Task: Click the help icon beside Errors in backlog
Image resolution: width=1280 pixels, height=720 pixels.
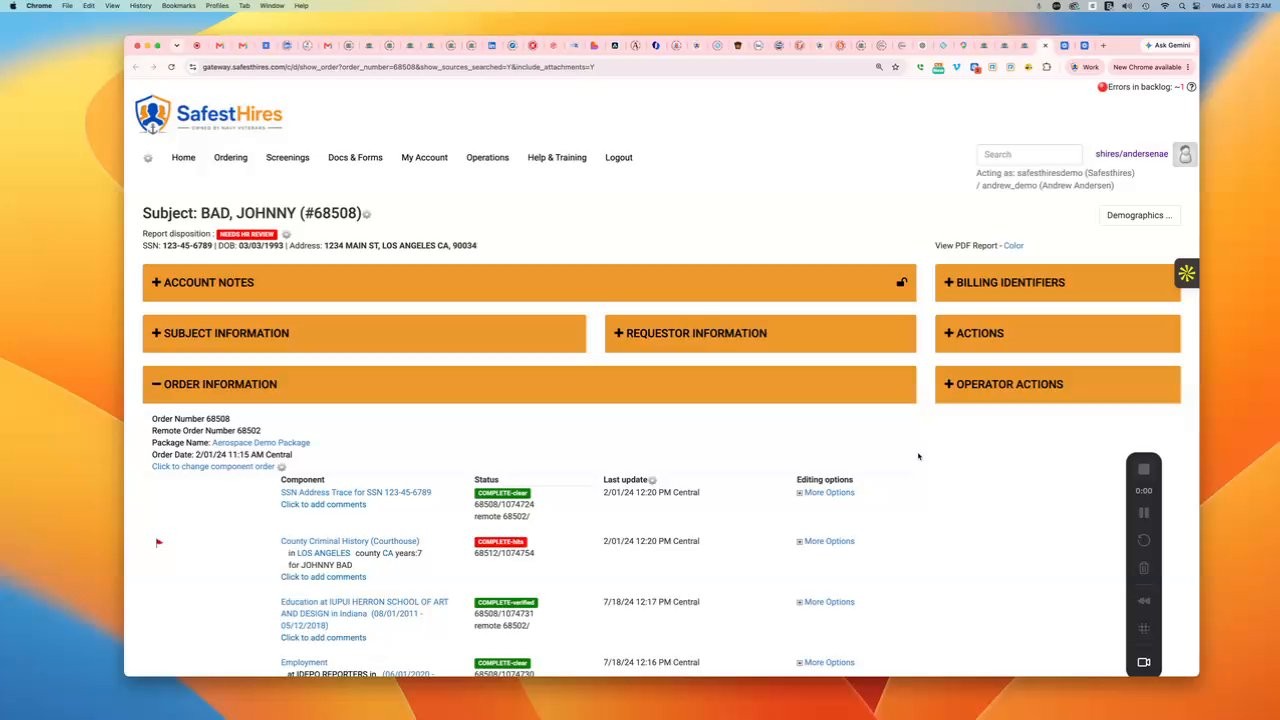Action: [1191, 87]
